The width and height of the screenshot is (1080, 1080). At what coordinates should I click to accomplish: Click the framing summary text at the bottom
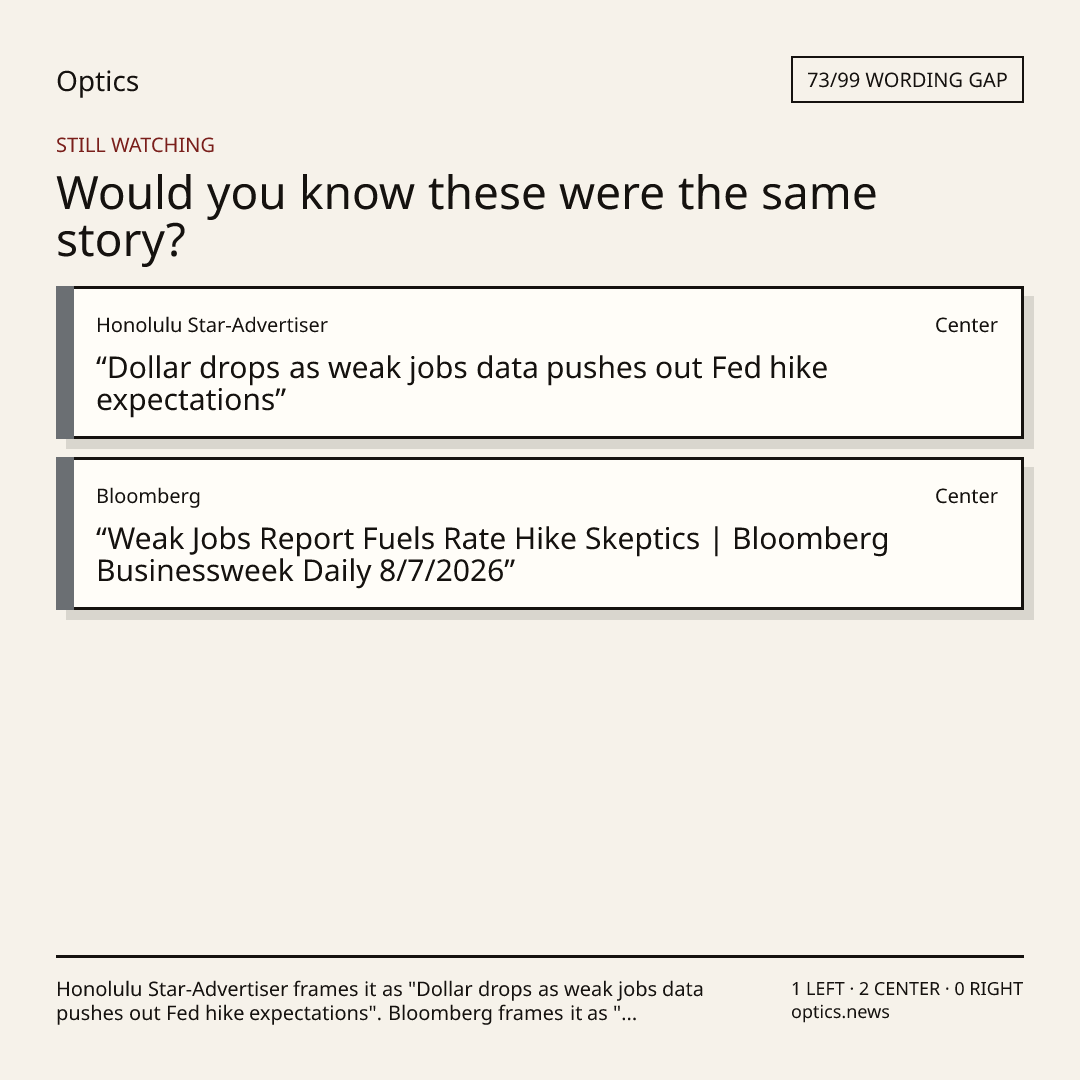(x=380, y=1001)
